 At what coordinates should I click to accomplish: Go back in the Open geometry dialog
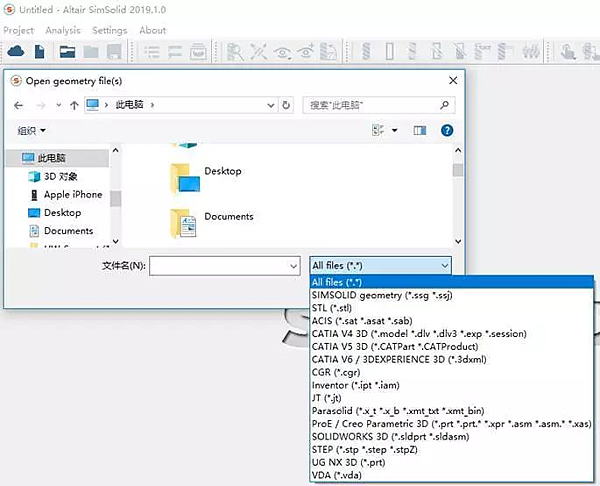[18, 105]
